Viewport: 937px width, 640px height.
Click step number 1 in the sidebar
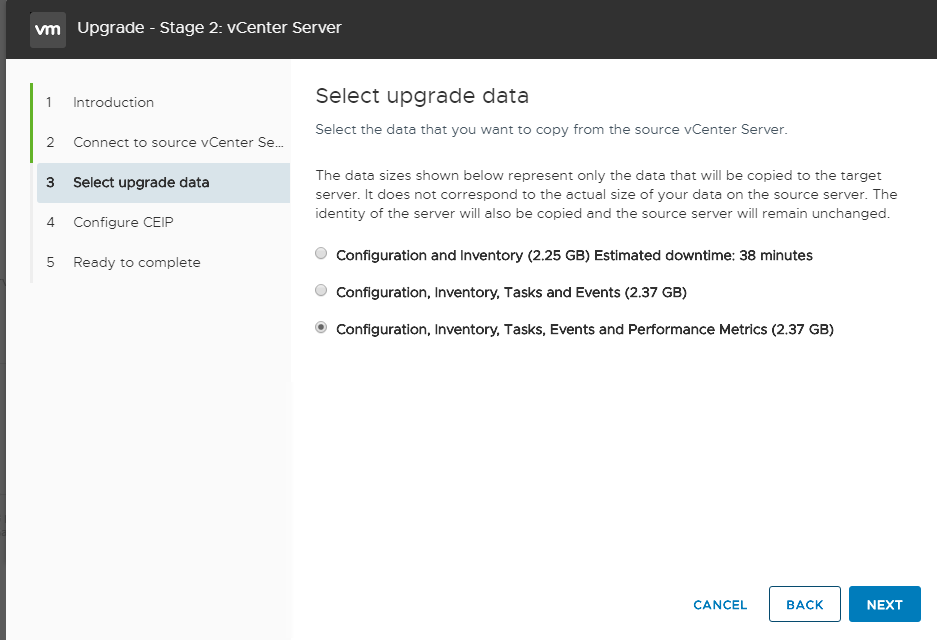[49, 102]
